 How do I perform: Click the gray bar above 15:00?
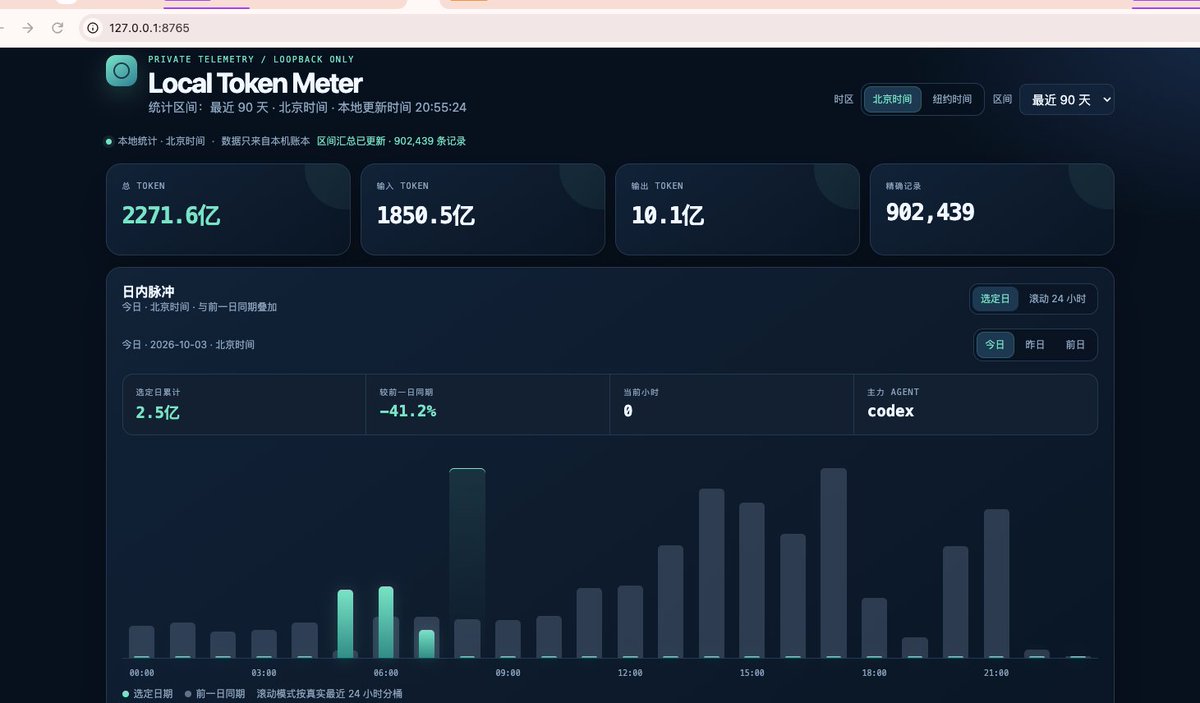pos(752,580)
